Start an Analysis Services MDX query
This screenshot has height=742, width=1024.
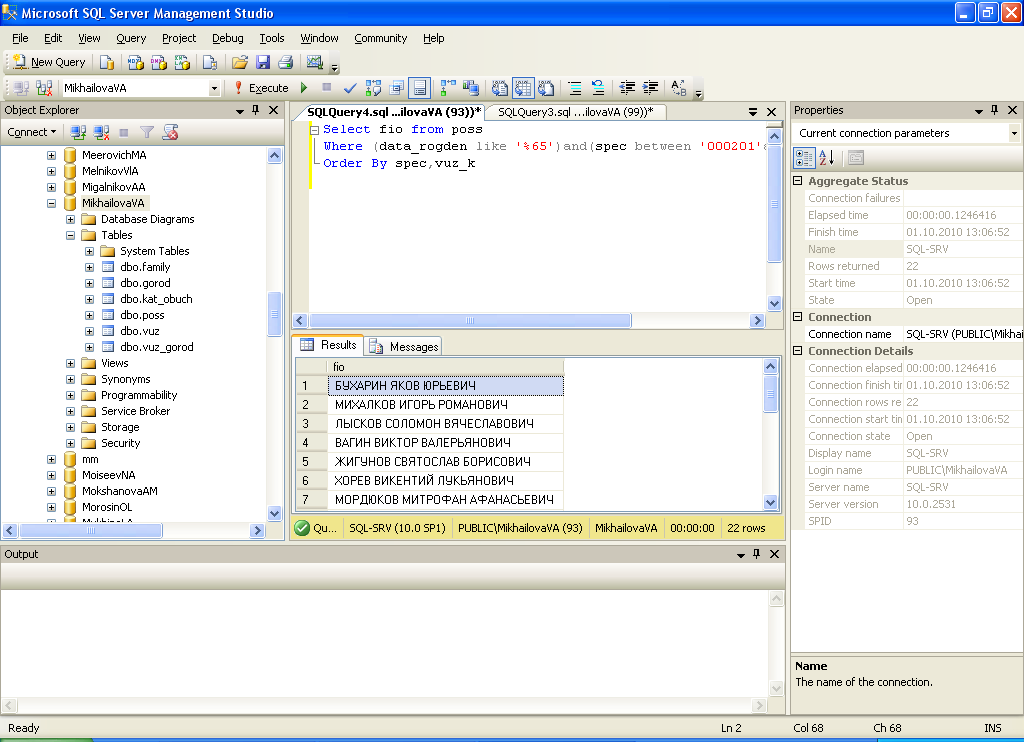[x=135, y=62]
